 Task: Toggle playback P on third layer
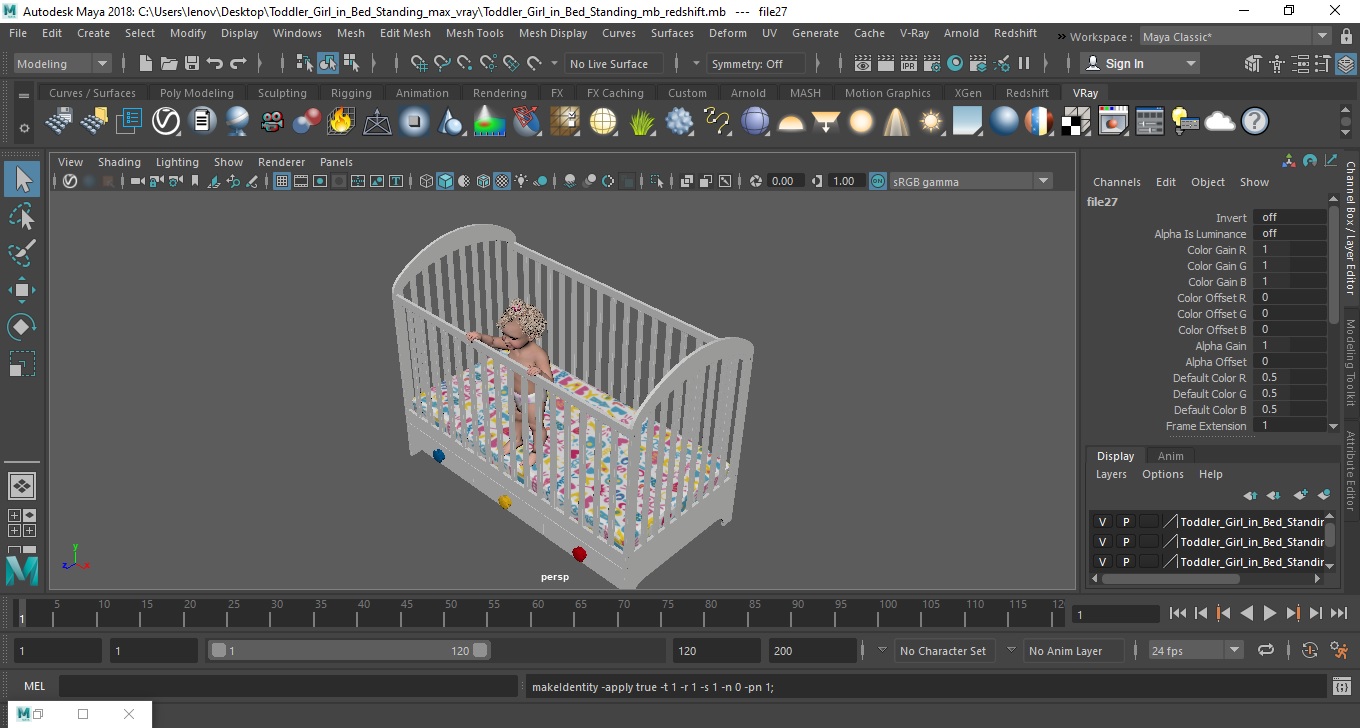click(1125, 562)
